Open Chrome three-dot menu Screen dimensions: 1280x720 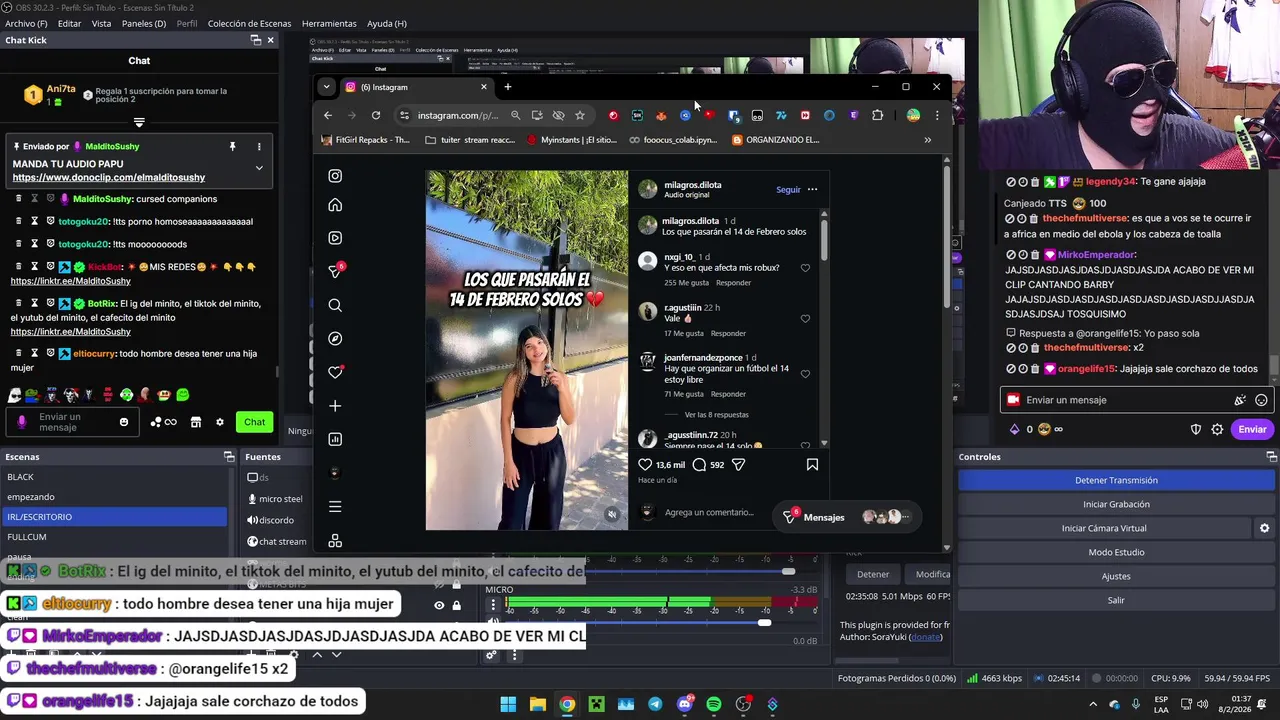[x=937, y=115]
